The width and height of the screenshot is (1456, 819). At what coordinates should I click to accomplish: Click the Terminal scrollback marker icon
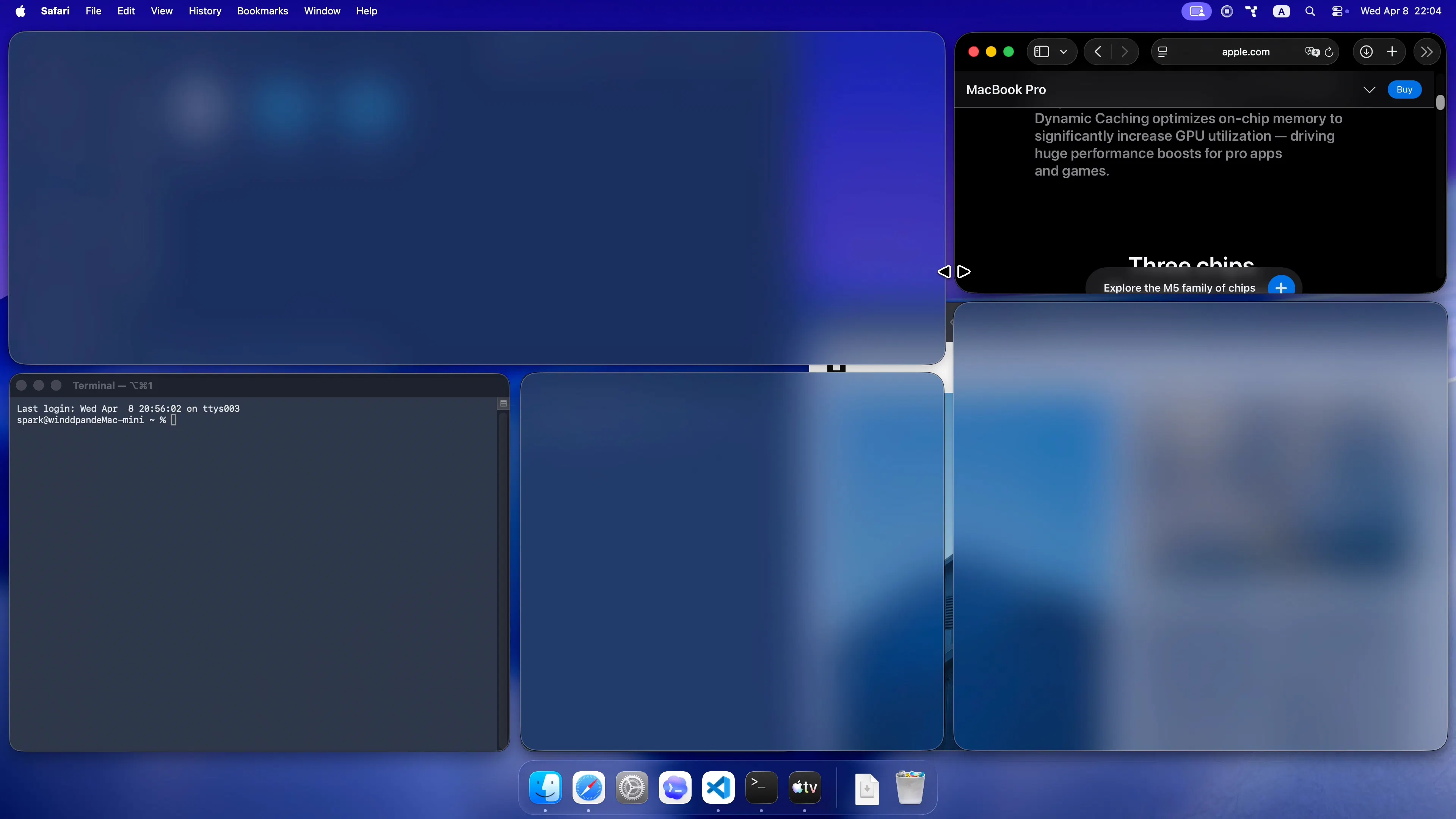point(503,403)
